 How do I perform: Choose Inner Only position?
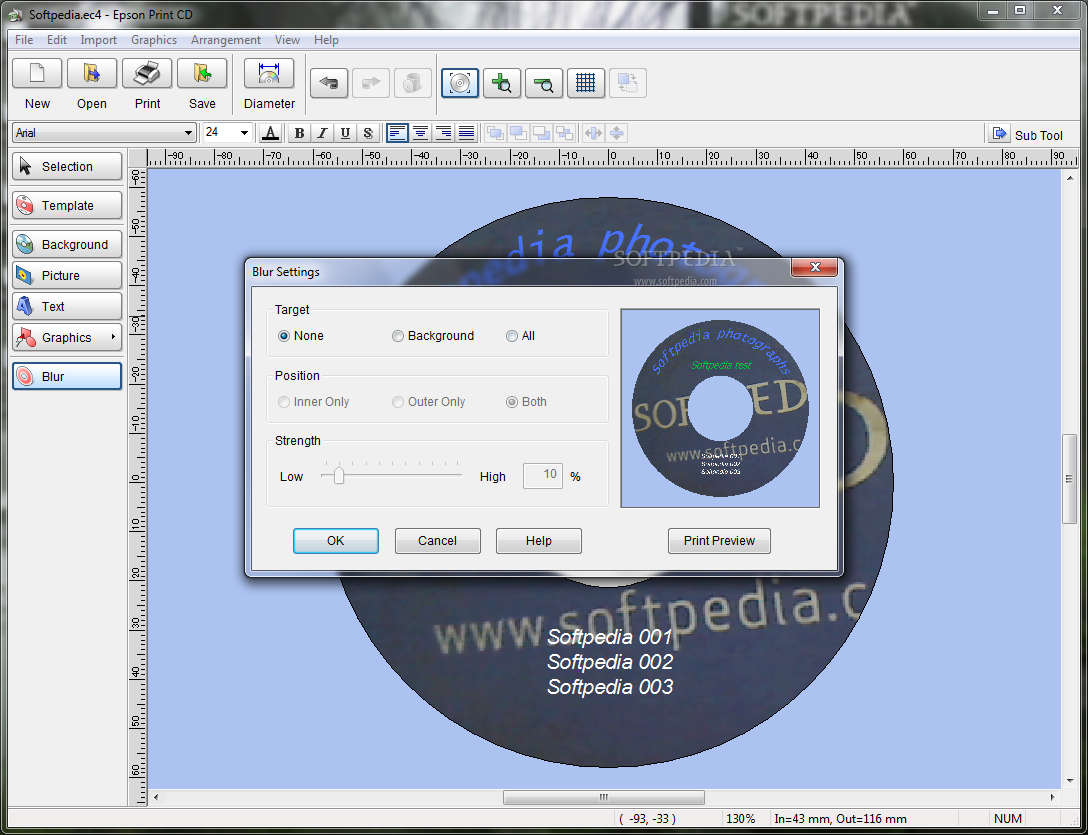pos(313,402)
